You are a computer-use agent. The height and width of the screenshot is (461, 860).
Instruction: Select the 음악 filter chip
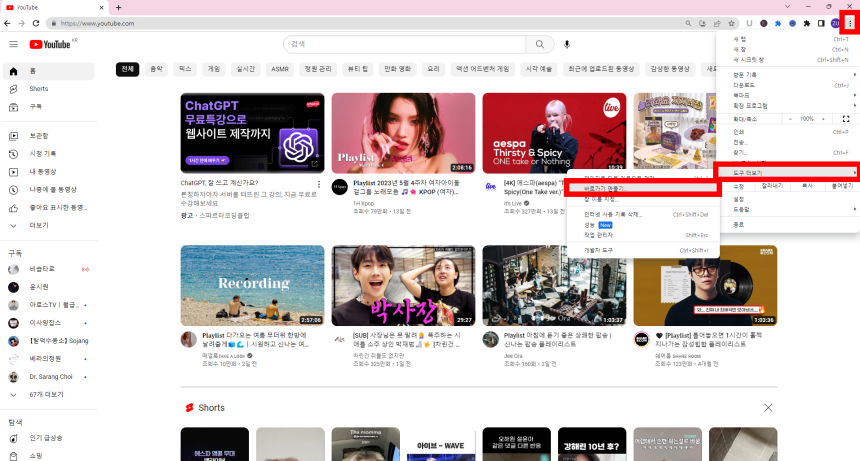coord(156,69)
